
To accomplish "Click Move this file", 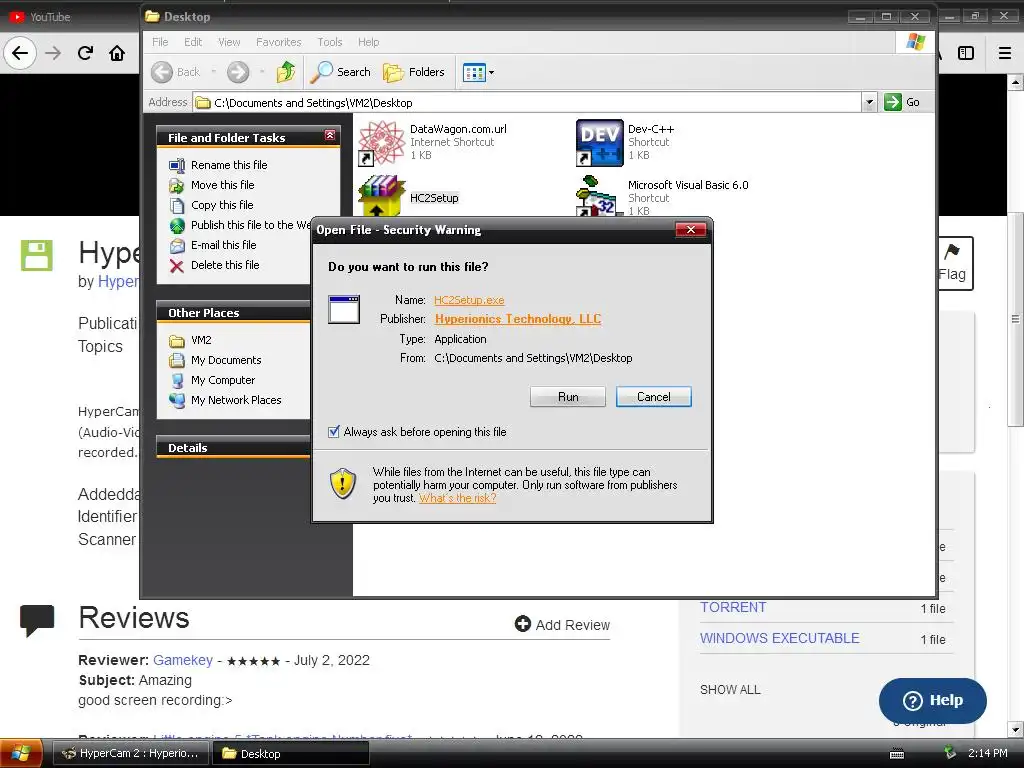I will click(222, 185).
